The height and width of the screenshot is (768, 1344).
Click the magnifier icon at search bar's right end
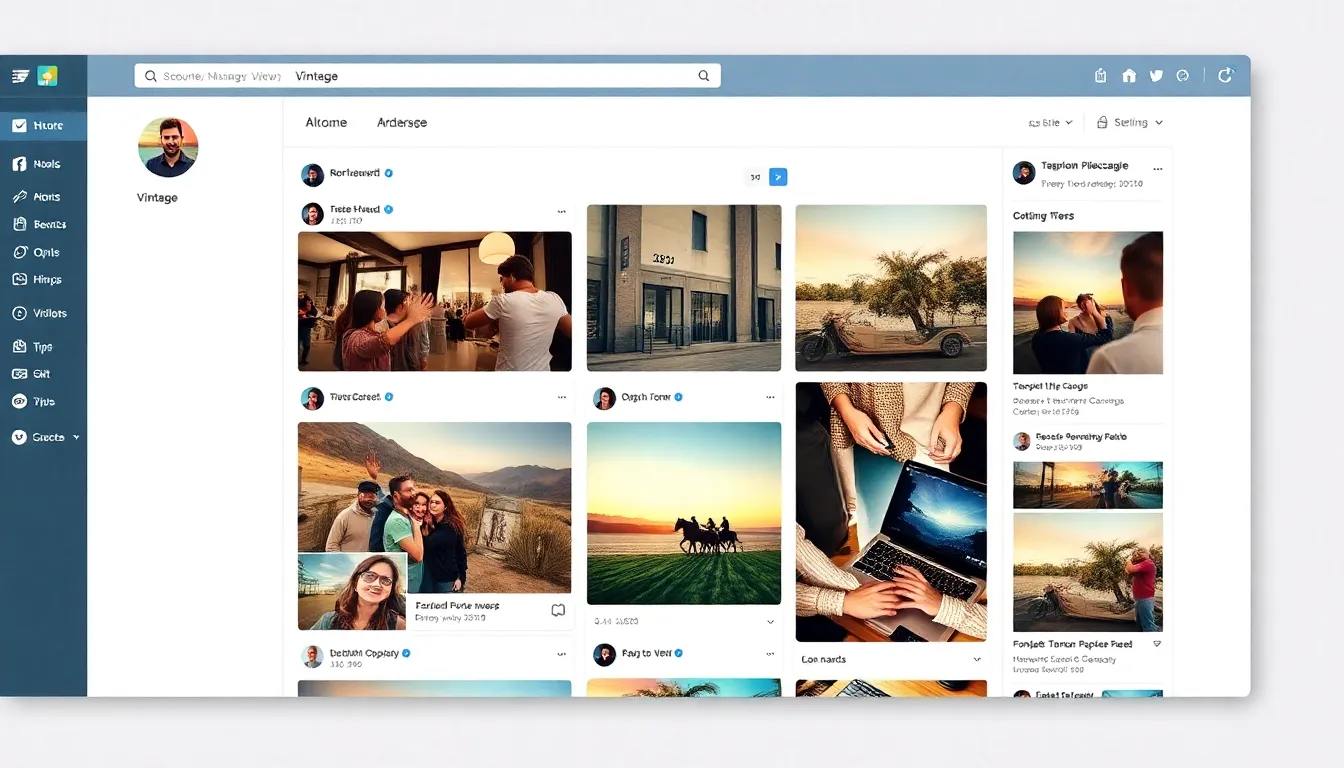click(x=704, y=76)
